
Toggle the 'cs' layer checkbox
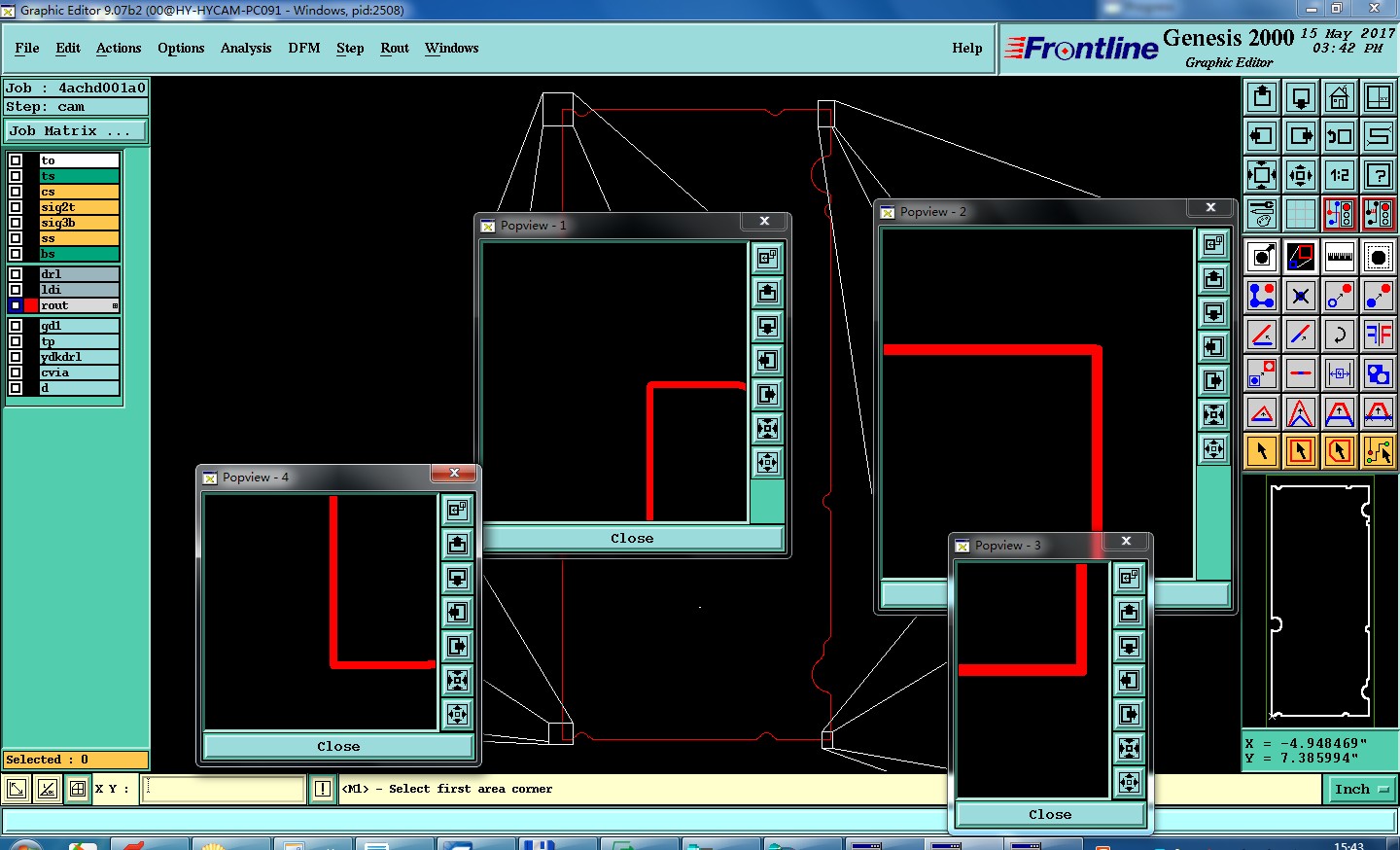click(x=16, y=192)
